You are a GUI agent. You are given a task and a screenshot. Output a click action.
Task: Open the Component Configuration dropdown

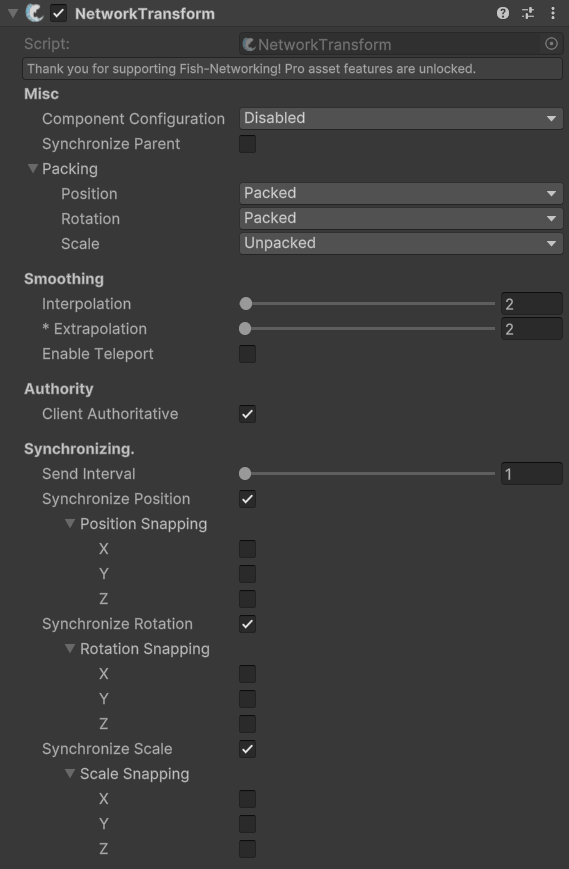click(x=401, y=119)
